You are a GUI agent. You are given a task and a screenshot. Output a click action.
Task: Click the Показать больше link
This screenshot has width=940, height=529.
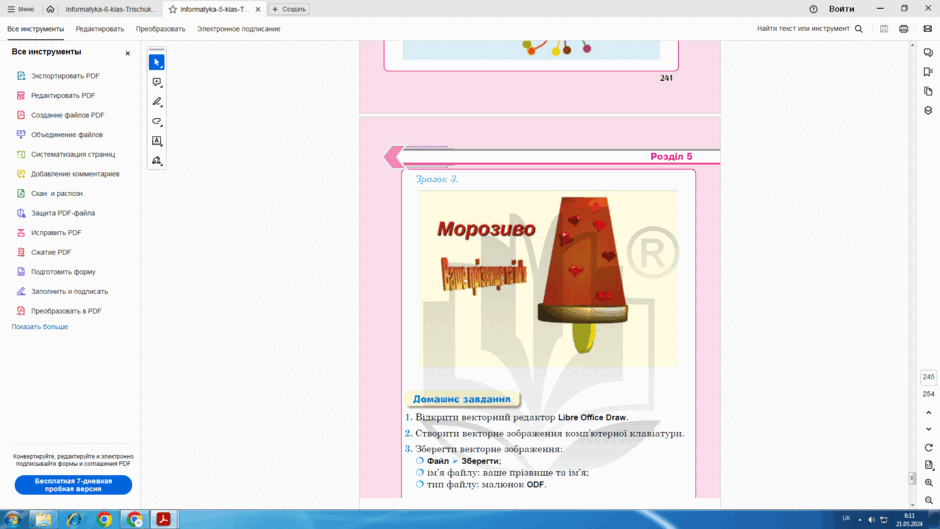point(40,327)
